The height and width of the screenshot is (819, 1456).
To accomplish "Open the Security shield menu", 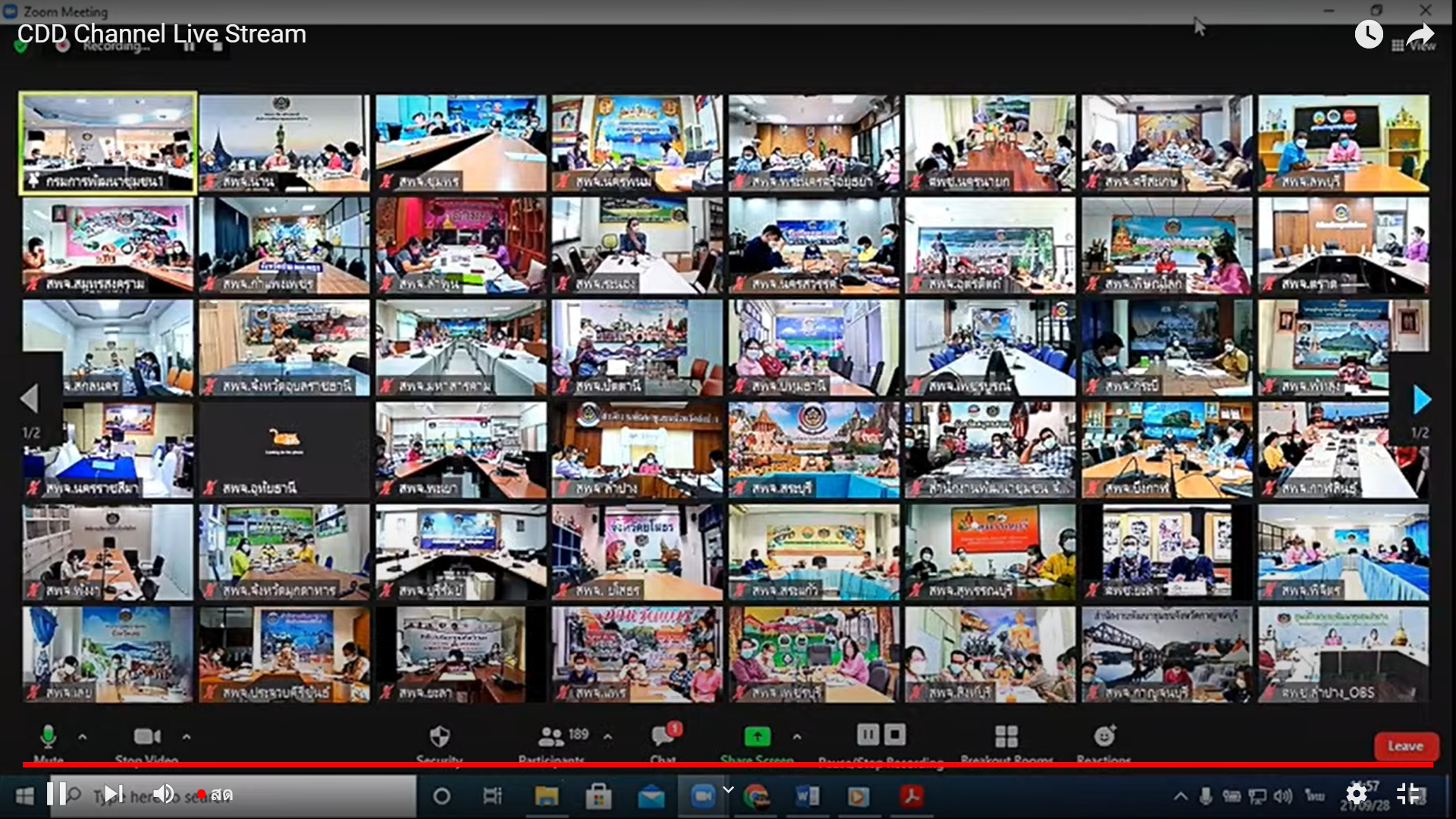I will [440, 736].
